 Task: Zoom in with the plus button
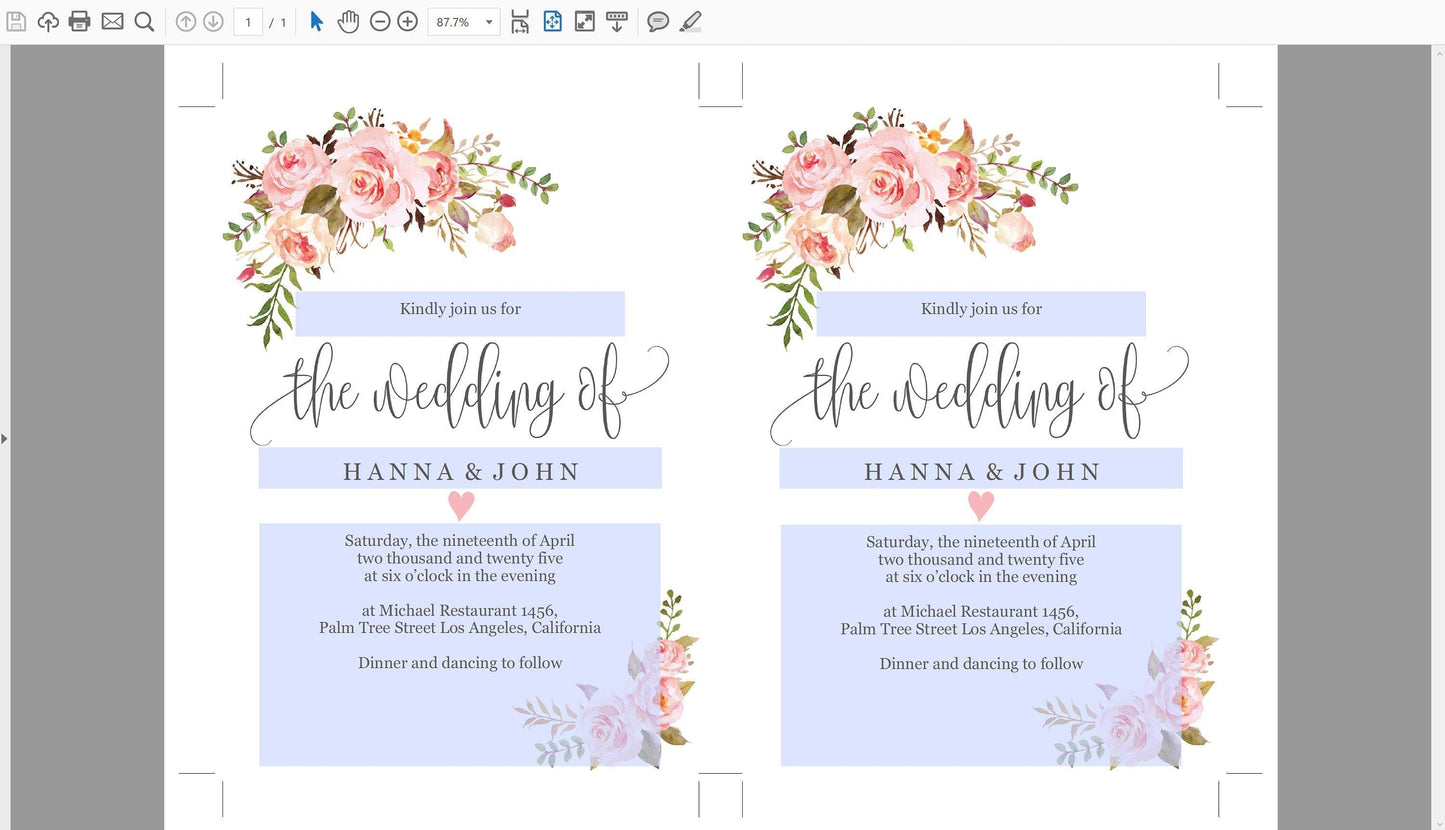[407, 21]
